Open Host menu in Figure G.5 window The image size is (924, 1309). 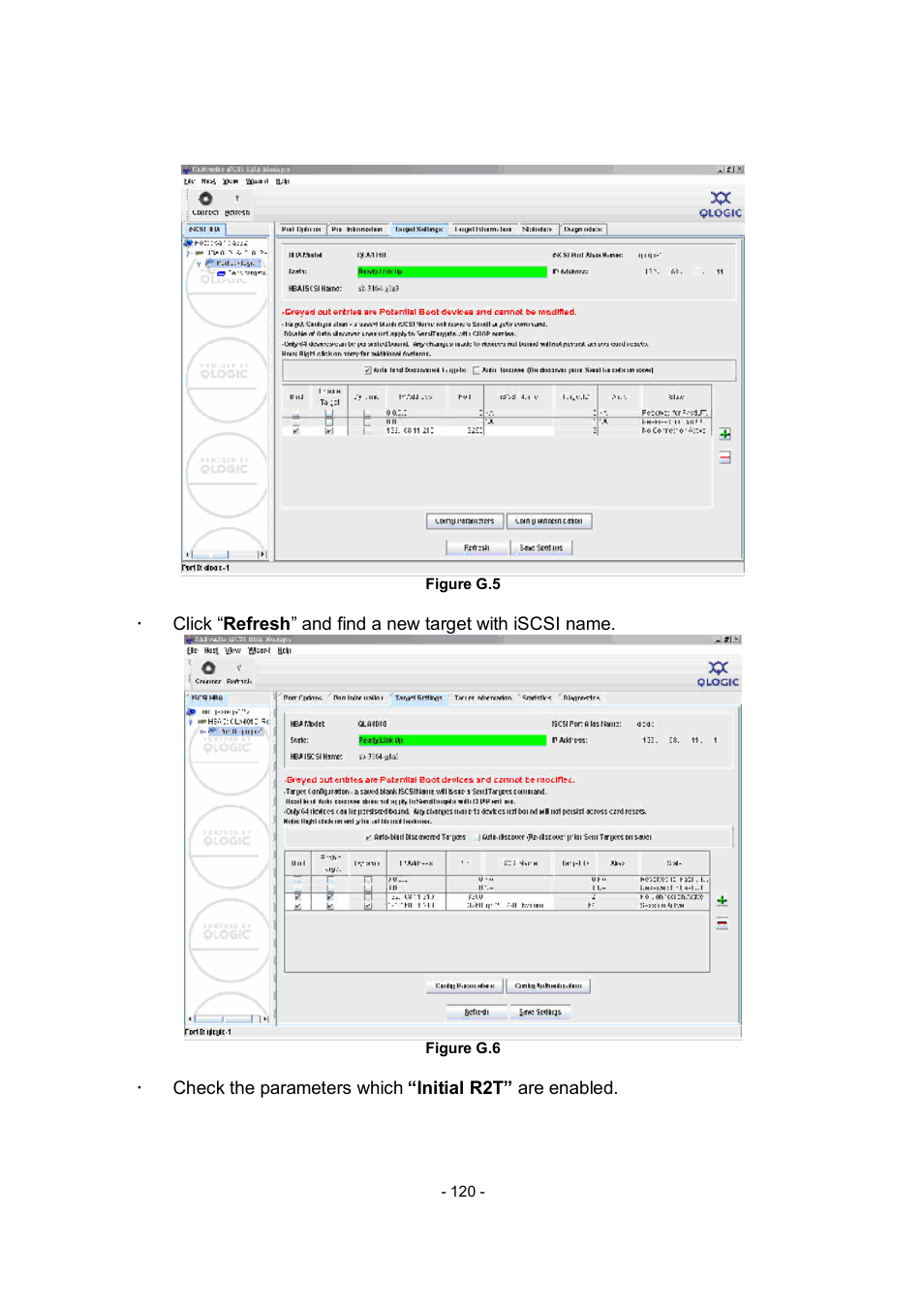[208, 181]
